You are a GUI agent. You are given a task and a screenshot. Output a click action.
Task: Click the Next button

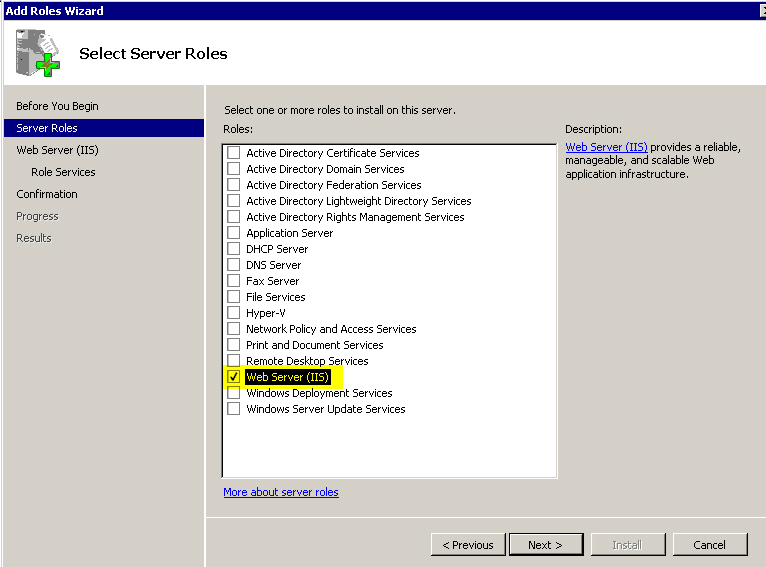click(x=545, y=545)
